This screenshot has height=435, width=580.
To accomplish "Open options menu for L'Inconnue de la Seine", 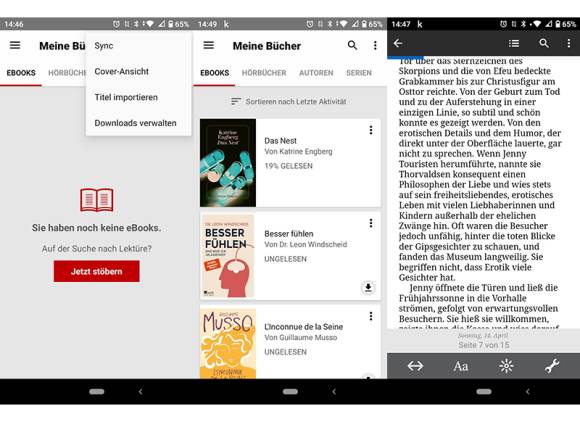I will click(x=371, y=316).
